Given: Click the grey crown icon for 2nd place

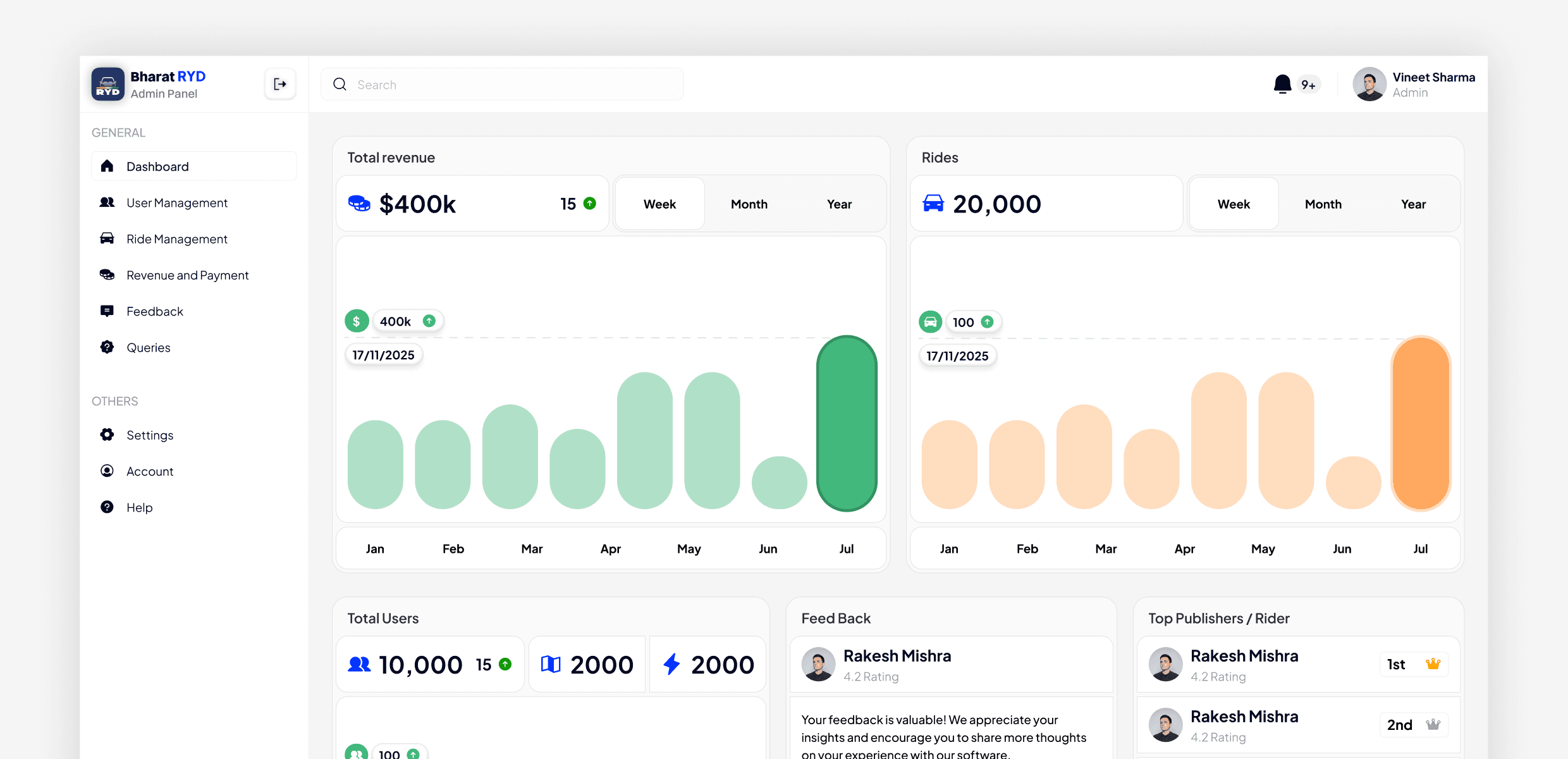Looking at the screenshot, I should 1433,725.
